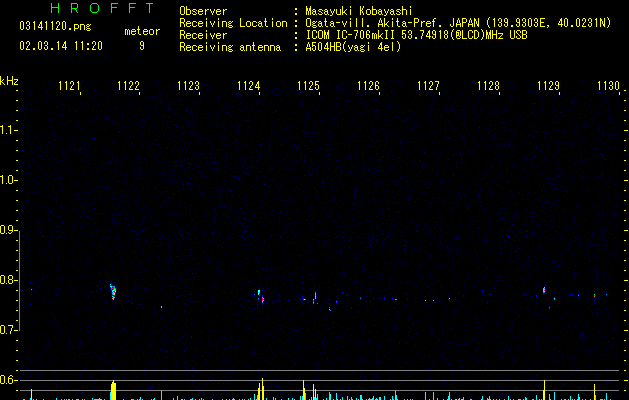Click the Receiving antenna label
Screen dimensions: 629x400
point(230,47)
